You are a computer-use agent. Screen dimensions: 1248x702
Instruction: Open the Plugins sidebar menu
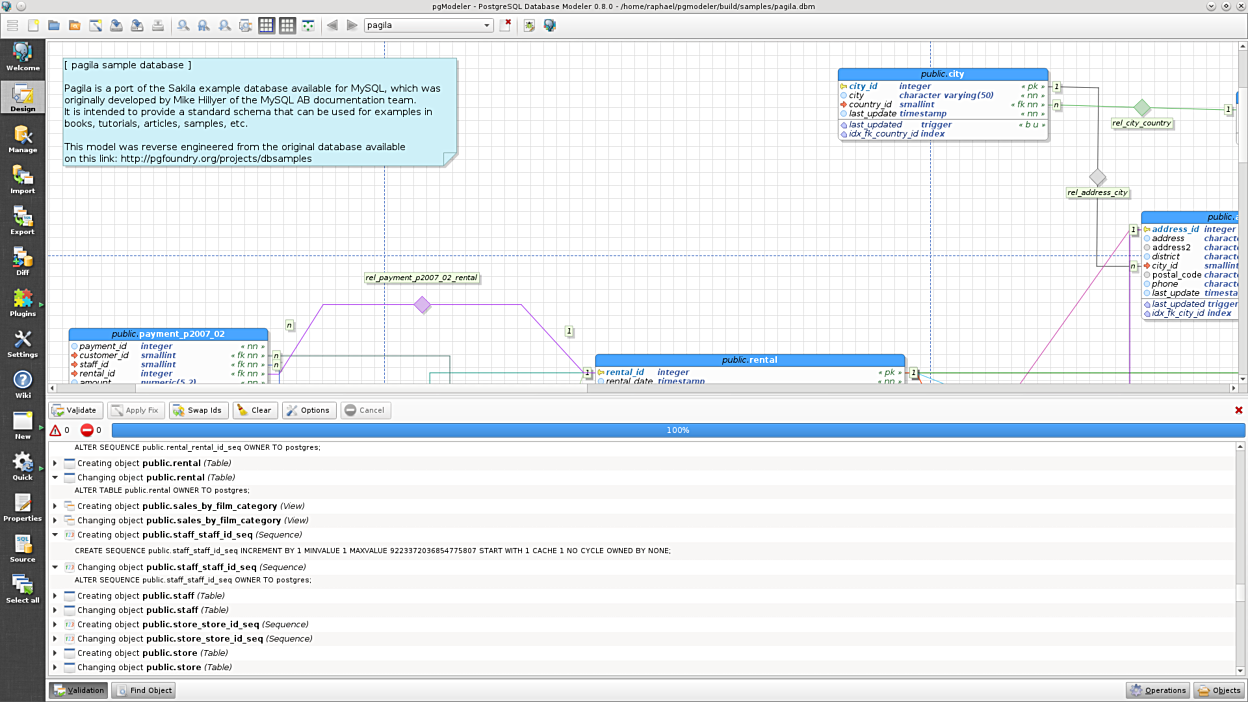point(22,302)
